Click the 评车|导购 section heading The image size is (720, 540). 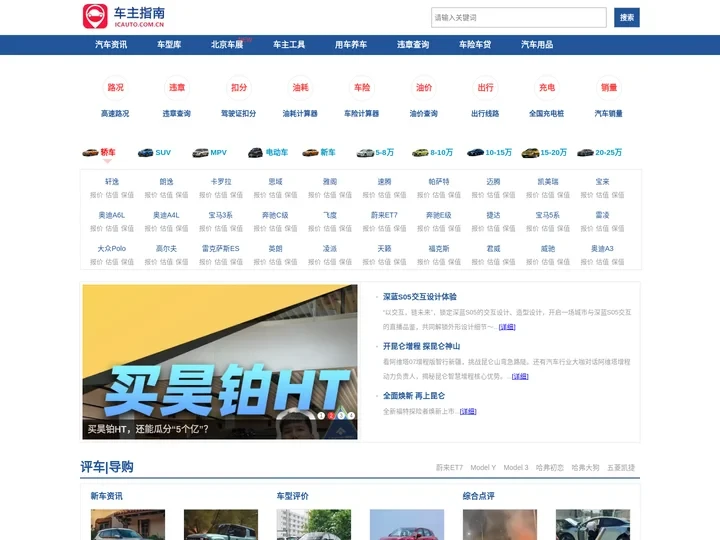pos(107,467)
